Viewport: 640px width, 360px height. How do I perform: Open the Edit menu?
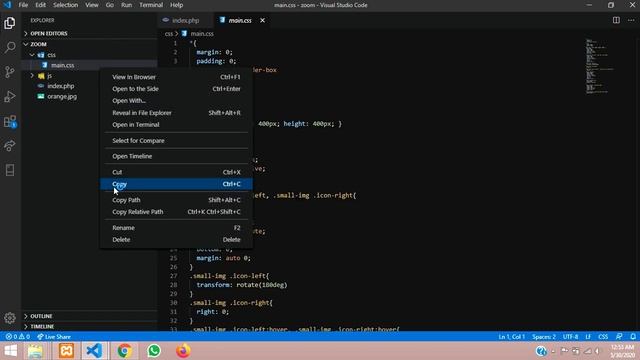(40, 5)
